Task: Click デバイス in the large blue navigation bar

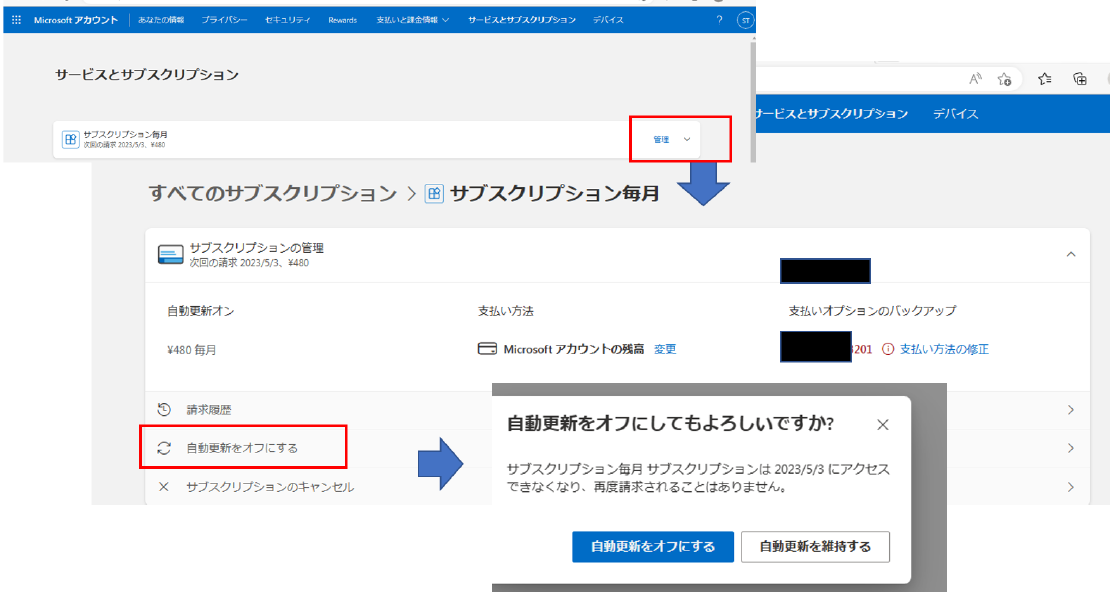Action: click(x=955, y=114)
